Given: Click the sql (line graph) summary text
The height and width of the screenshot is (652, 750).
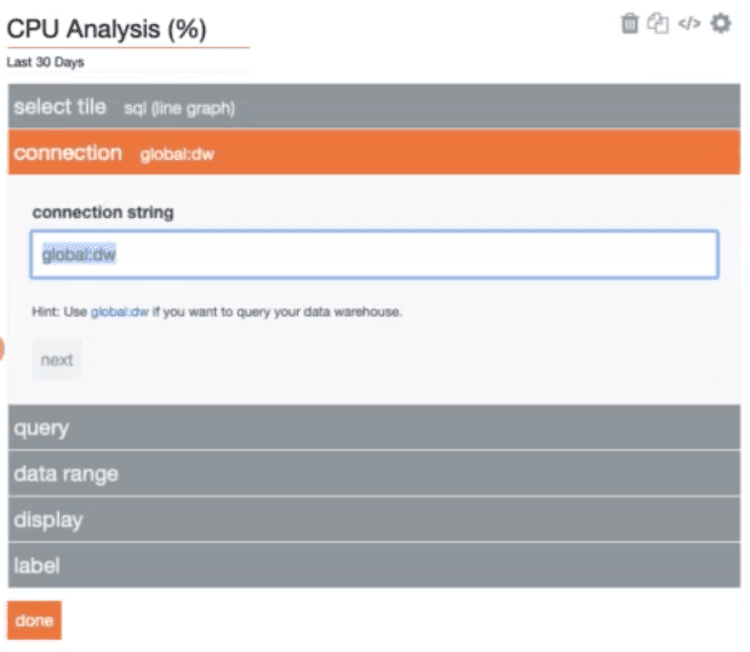Looking at the screenshot, I should pyautogui.click(x=179, y=108).
